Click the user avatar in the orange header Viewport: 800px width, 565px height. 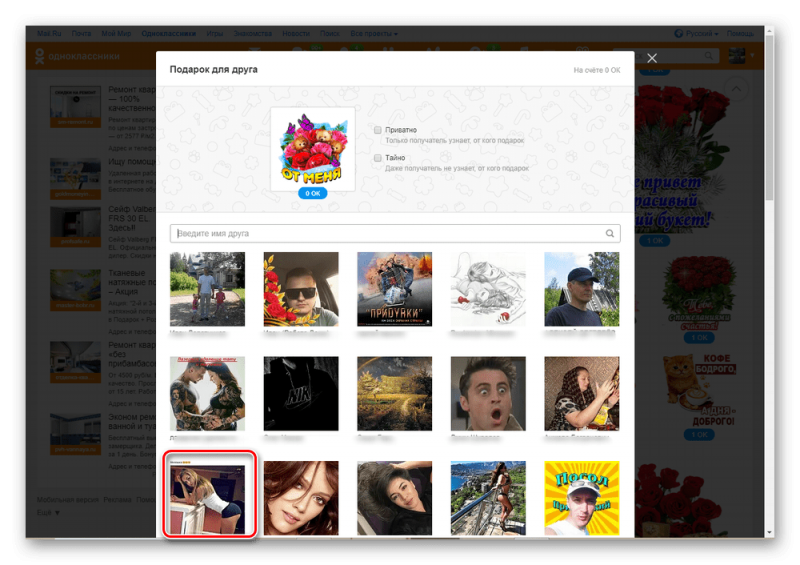click(737, 55)
